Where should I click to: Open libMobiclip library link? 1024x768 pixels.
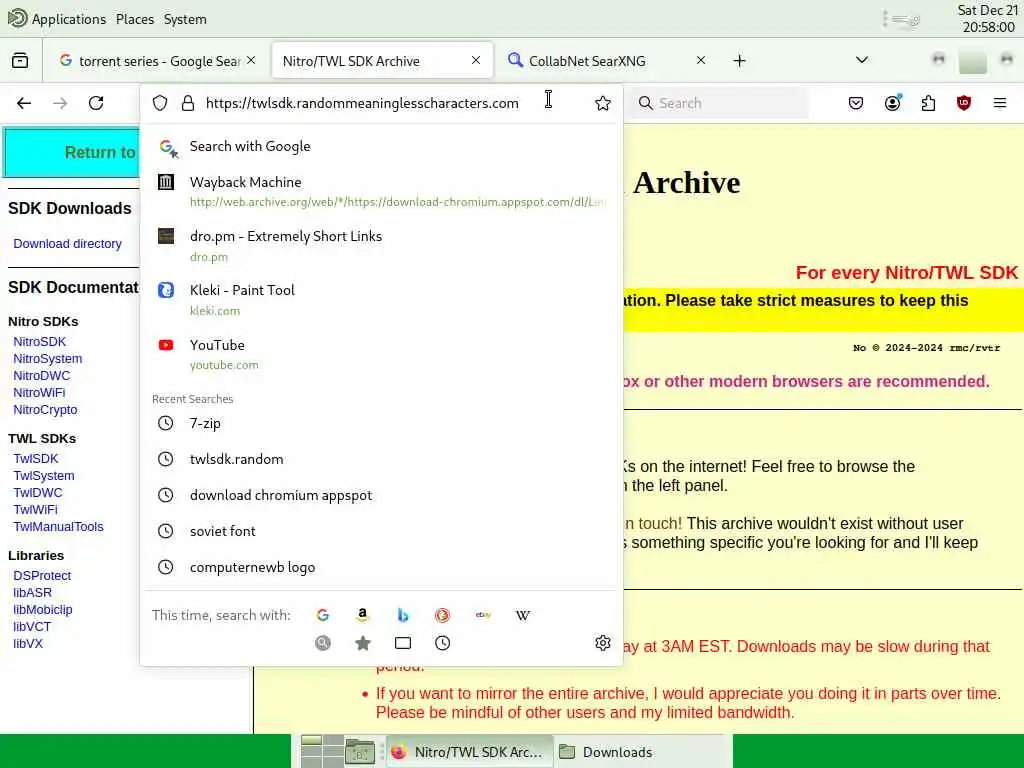(42, 609)
